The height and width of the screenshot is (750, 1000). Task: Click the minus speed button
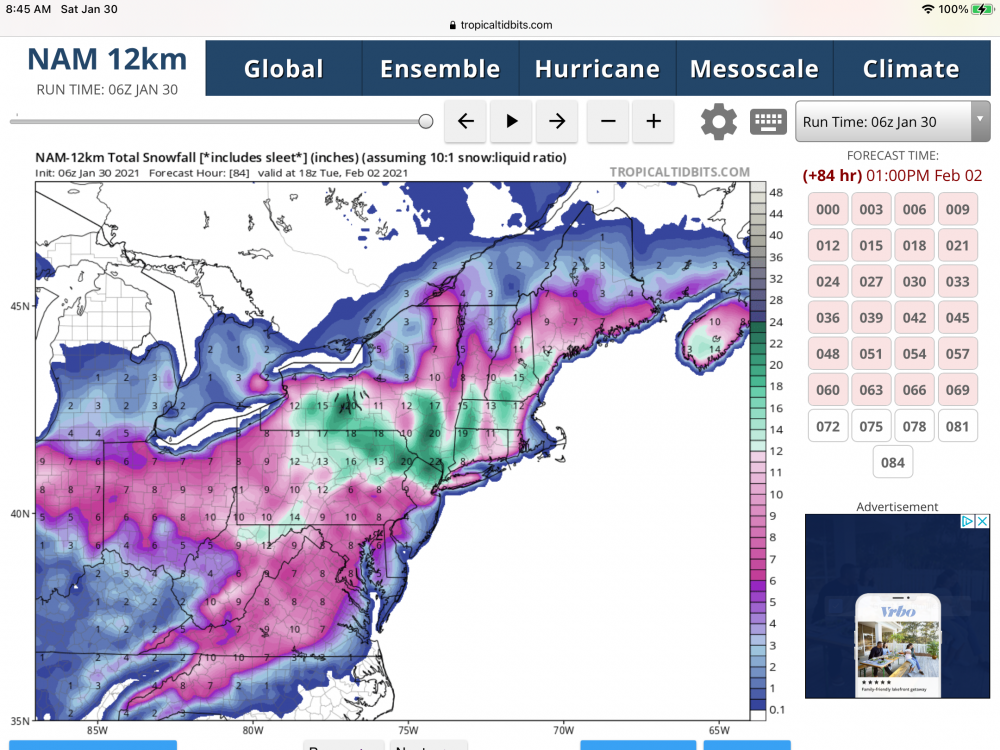[x=608, y=121]
